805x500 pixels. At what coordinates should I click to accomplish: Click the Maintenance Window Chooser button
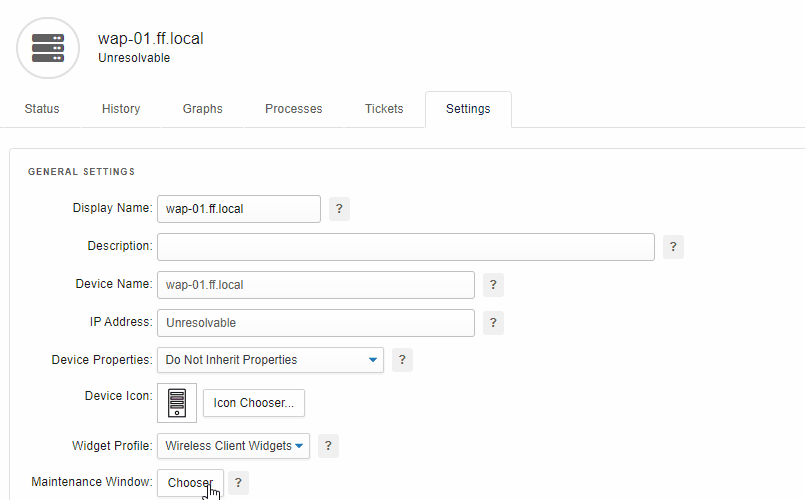click(190, 483)
